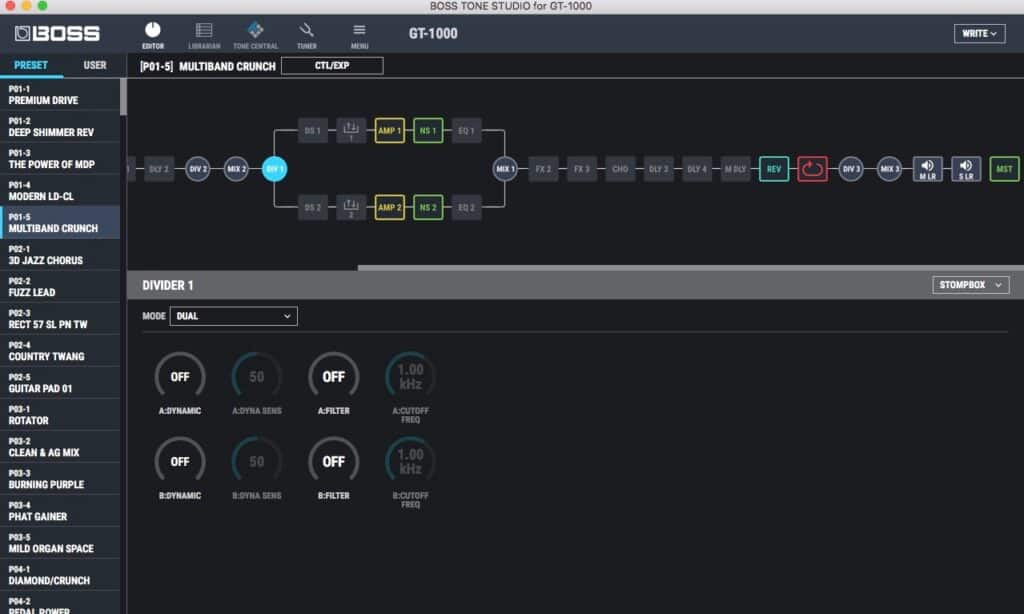Click the A:CUTOFF FREQ knob
Screen dimensions: 1024x614
pyautogui.click(x=410, y=377)
